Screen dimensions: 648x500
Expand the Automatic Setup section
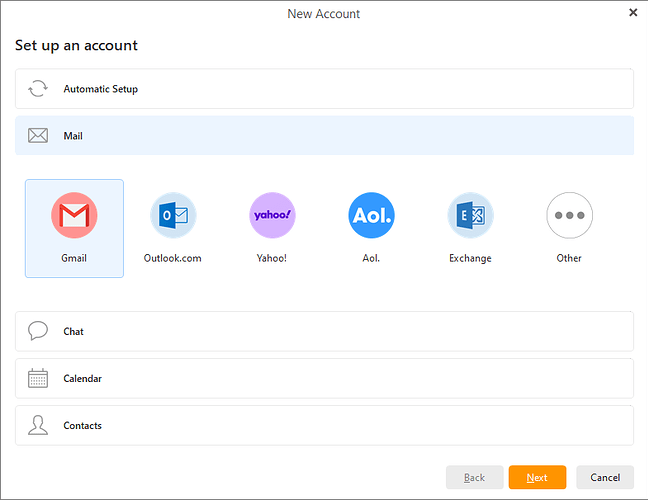pos(324,89)
